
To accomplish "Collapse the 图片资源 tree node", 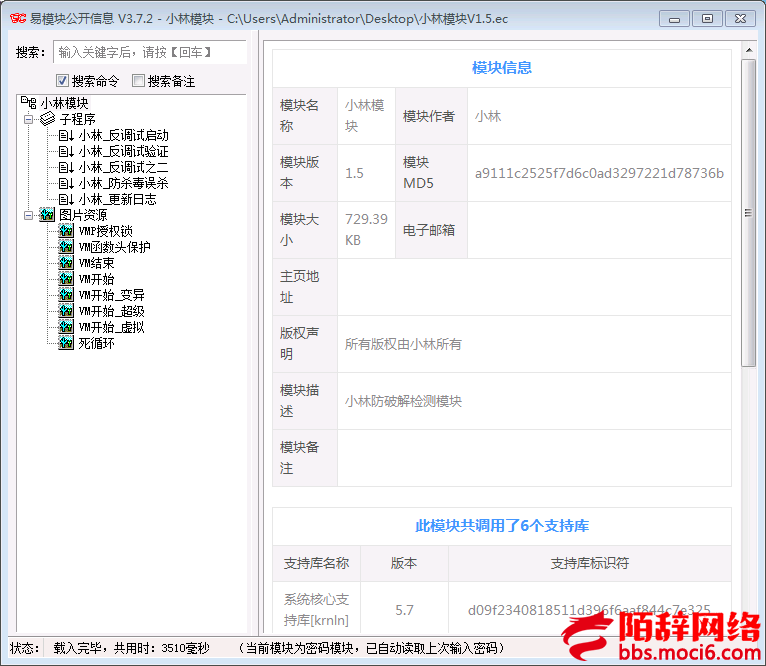I will tap(29, 215).
